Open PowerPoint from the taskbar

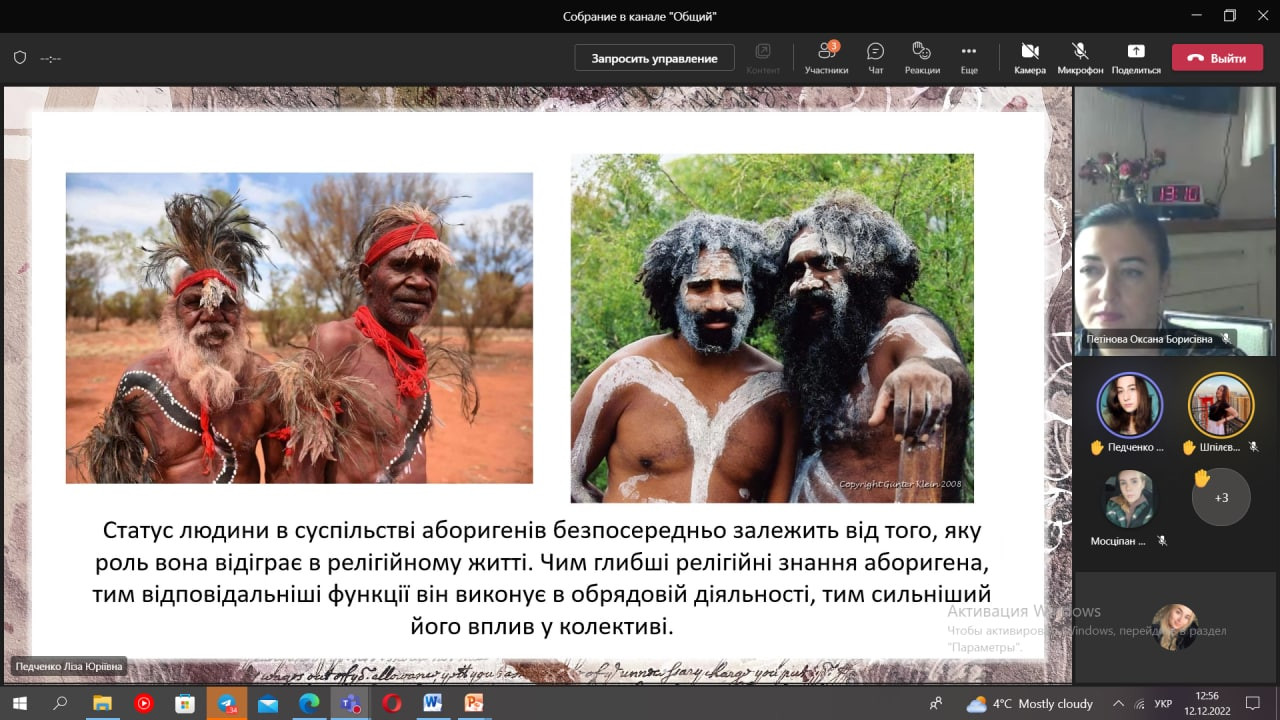click(x=473, y=703)
